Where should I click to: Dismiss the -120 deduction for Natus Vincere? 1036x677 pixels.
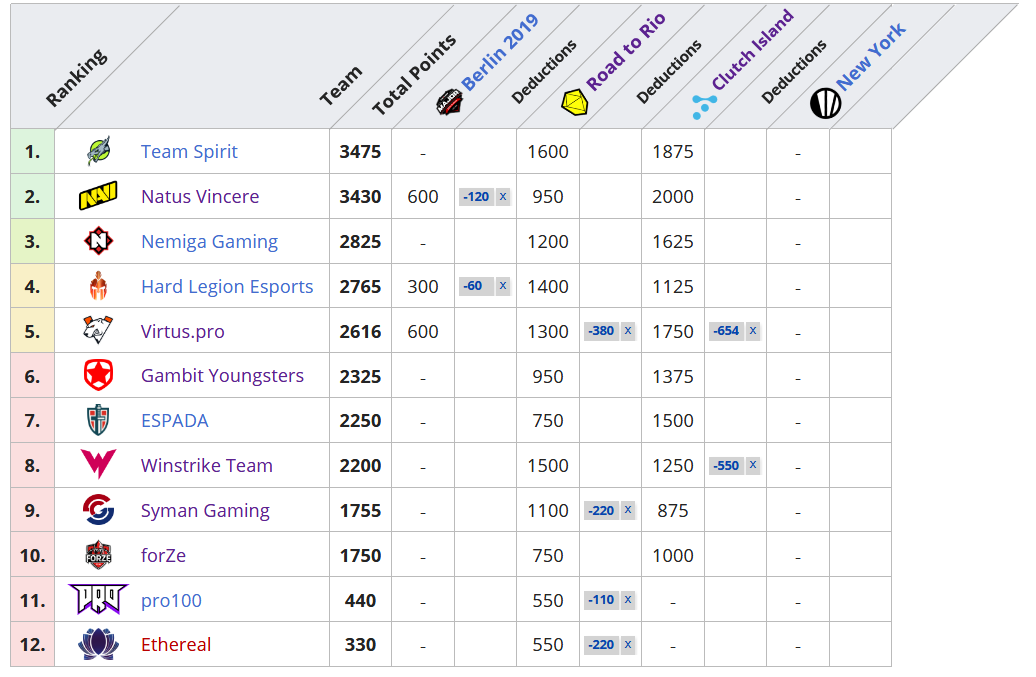point(503,196)
